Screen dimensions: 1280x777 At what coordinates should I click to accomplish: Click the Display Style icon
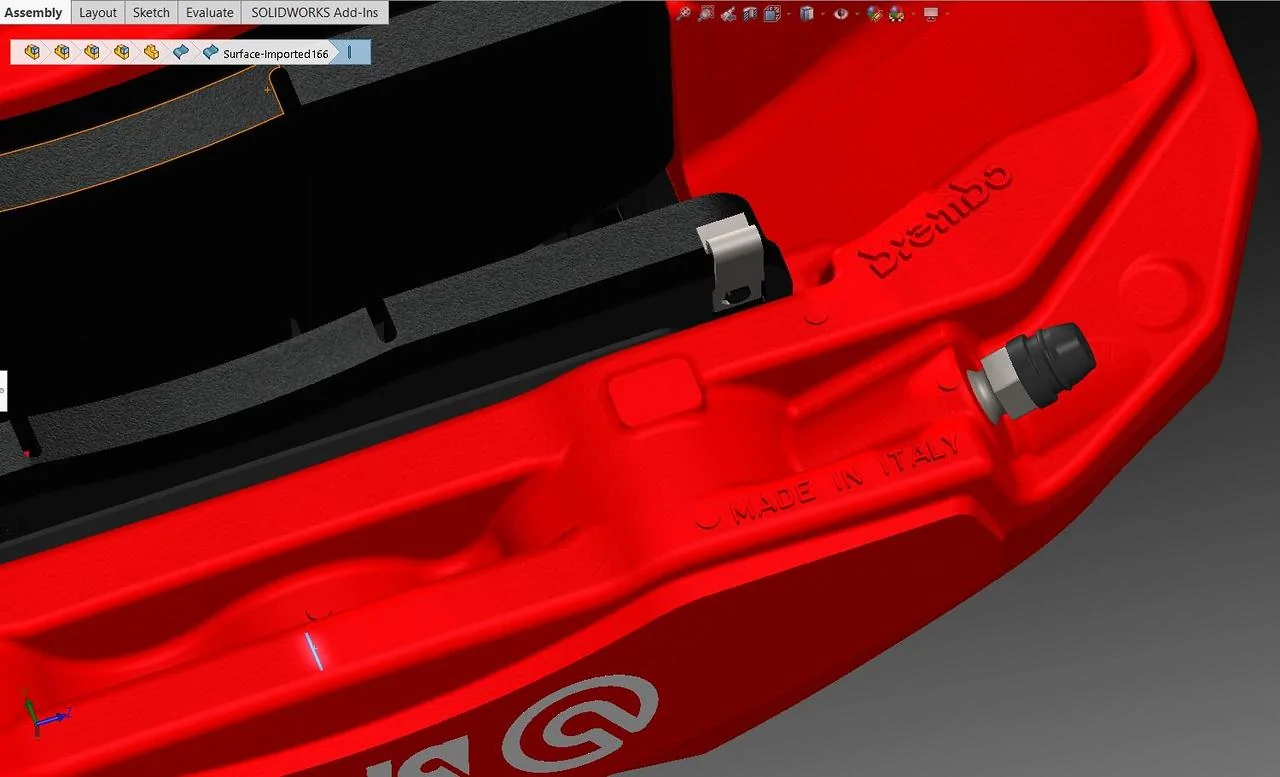pos(806,14)
